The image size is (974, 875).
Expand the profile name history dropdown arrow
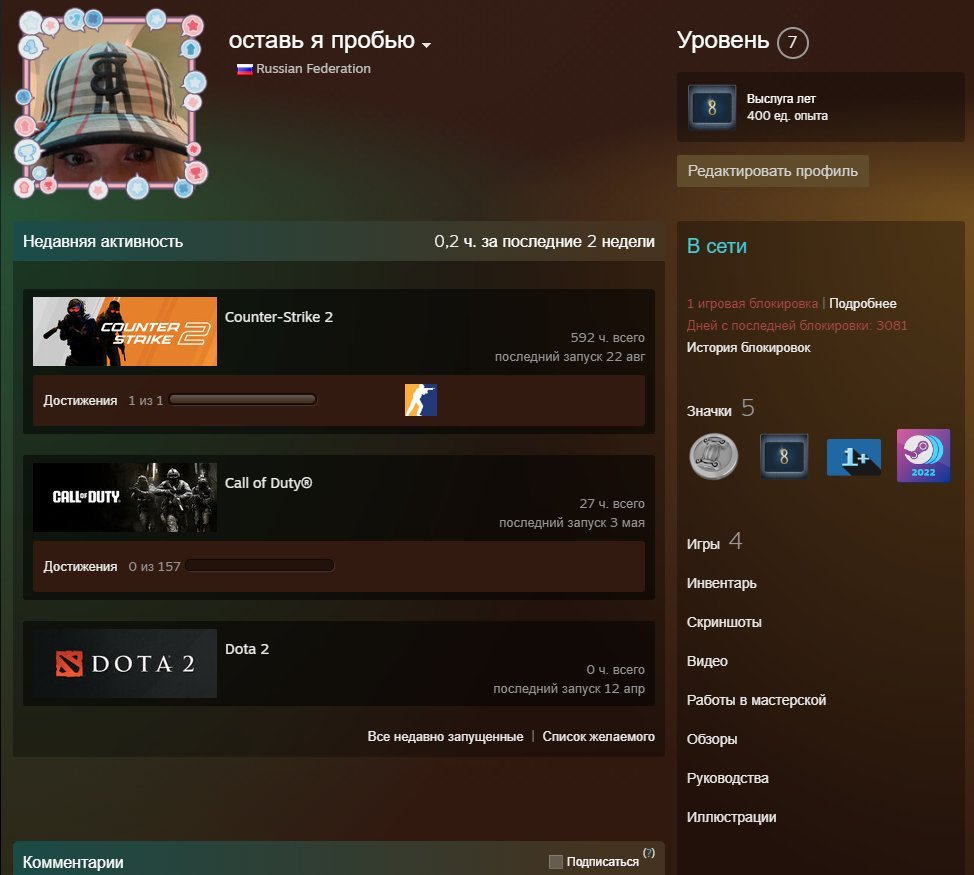pyautogui.click(x=426, y=45)
